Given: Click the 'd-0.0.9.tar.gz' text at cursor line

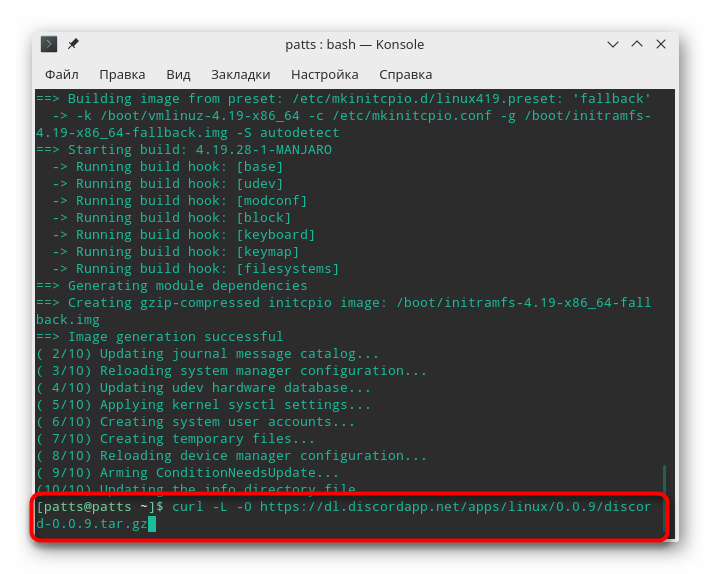Looking at the screenshot, I should (92, 524).
